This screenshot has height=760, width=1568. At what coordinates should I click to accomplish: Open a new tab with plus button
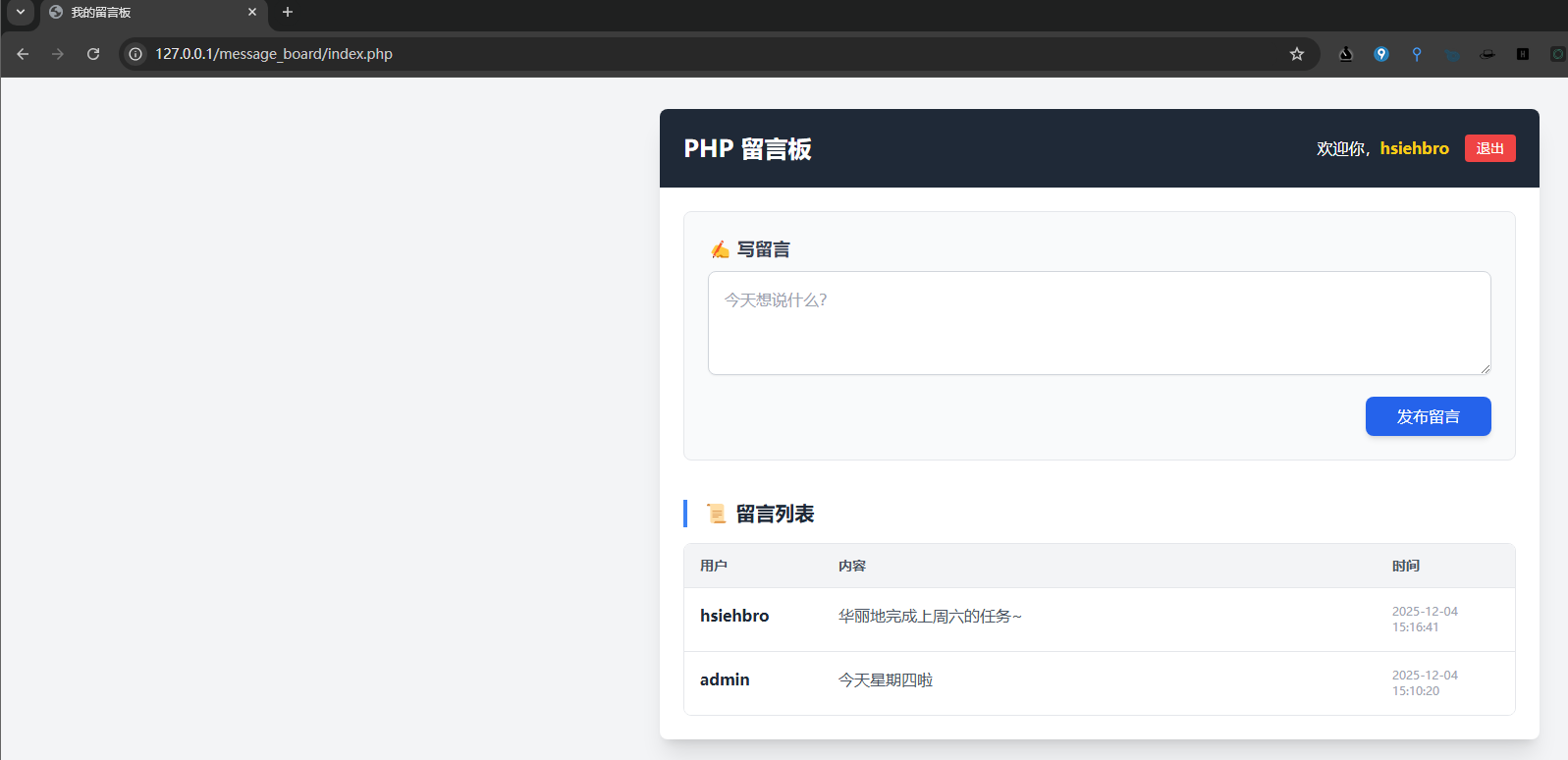tap(288, 13)
